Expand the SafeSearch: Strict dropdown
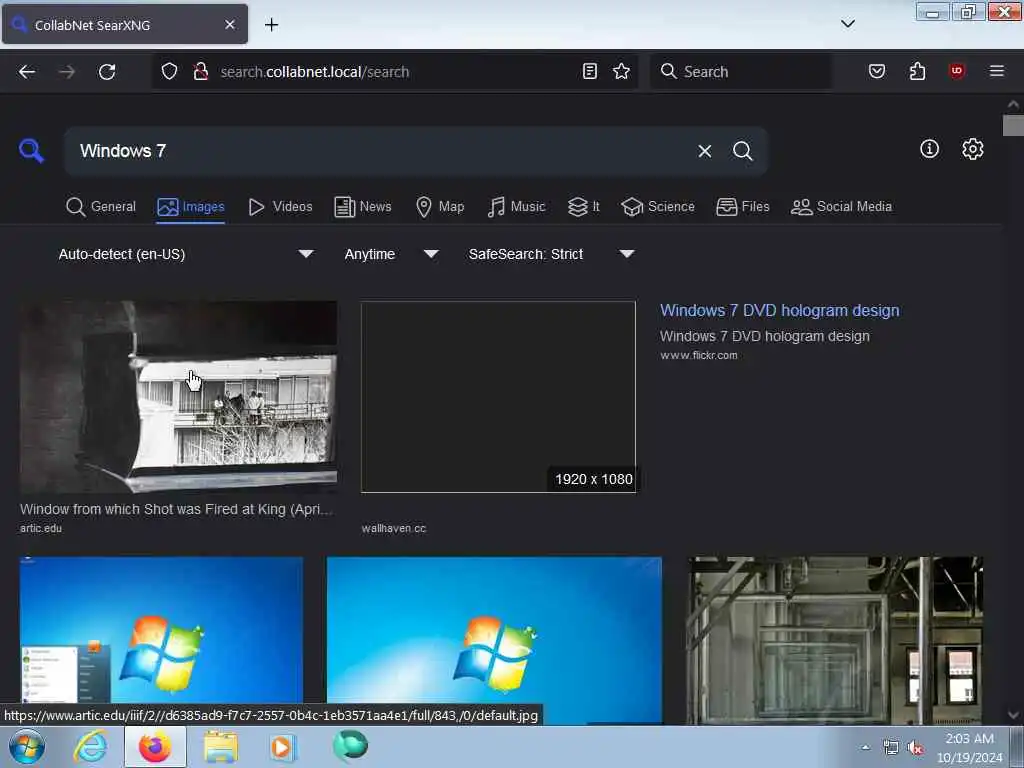Image resolution: width=1024 pixels, height=768 pixels. point(551,254)
